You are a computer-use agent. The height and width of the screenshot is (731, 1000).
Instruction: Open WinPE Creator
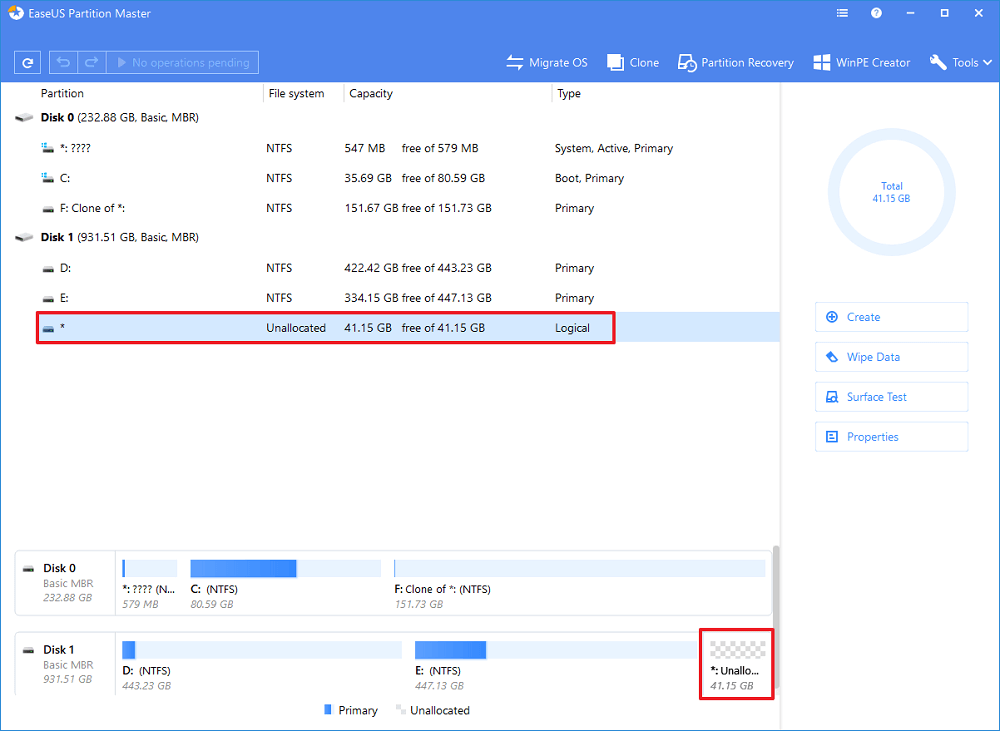point(861,63)
